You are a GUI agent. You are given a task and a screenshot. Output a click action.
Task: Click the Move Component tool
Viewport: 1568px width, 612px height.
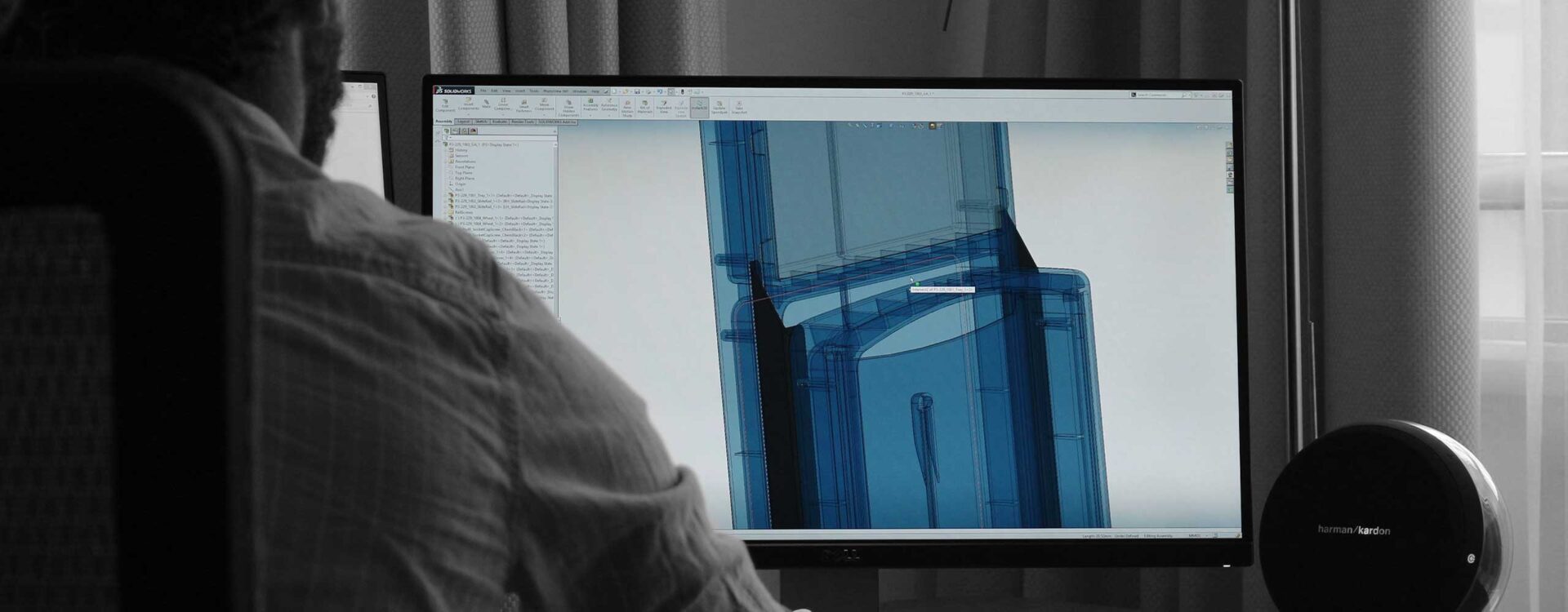545,106
